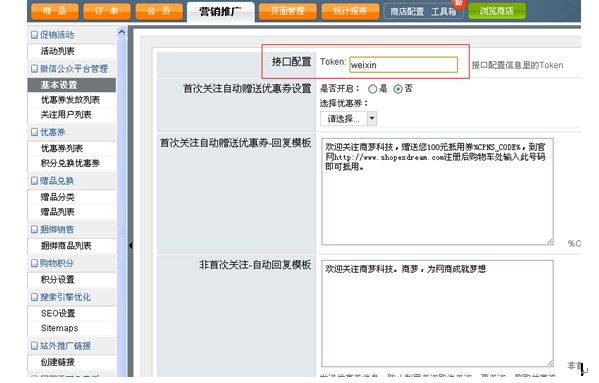Open the 订单 top navigation tab

[107, 11]
